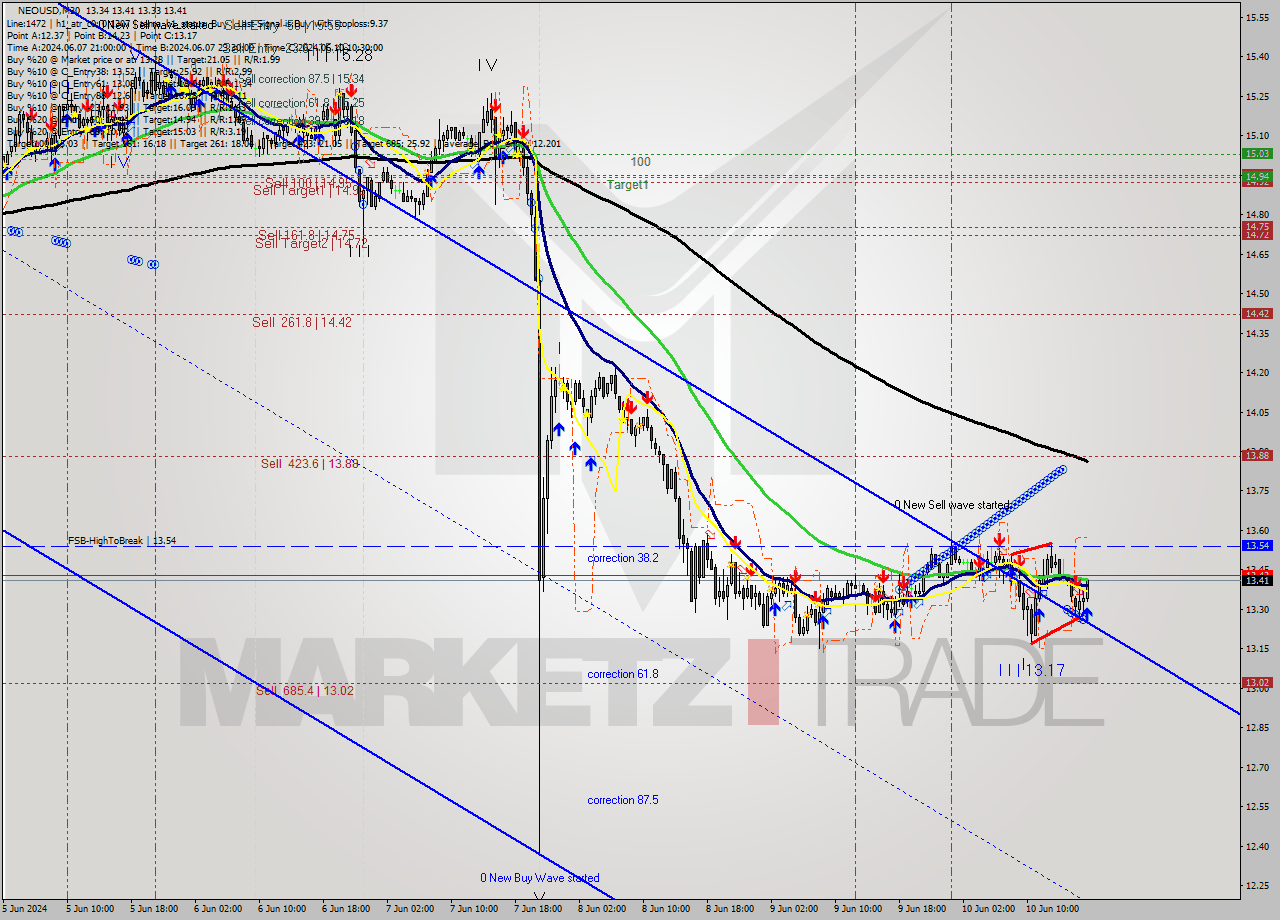Click 15.25 on the price axis
The height and width of the screenshot is (920, 1280).
(1257, 96)
